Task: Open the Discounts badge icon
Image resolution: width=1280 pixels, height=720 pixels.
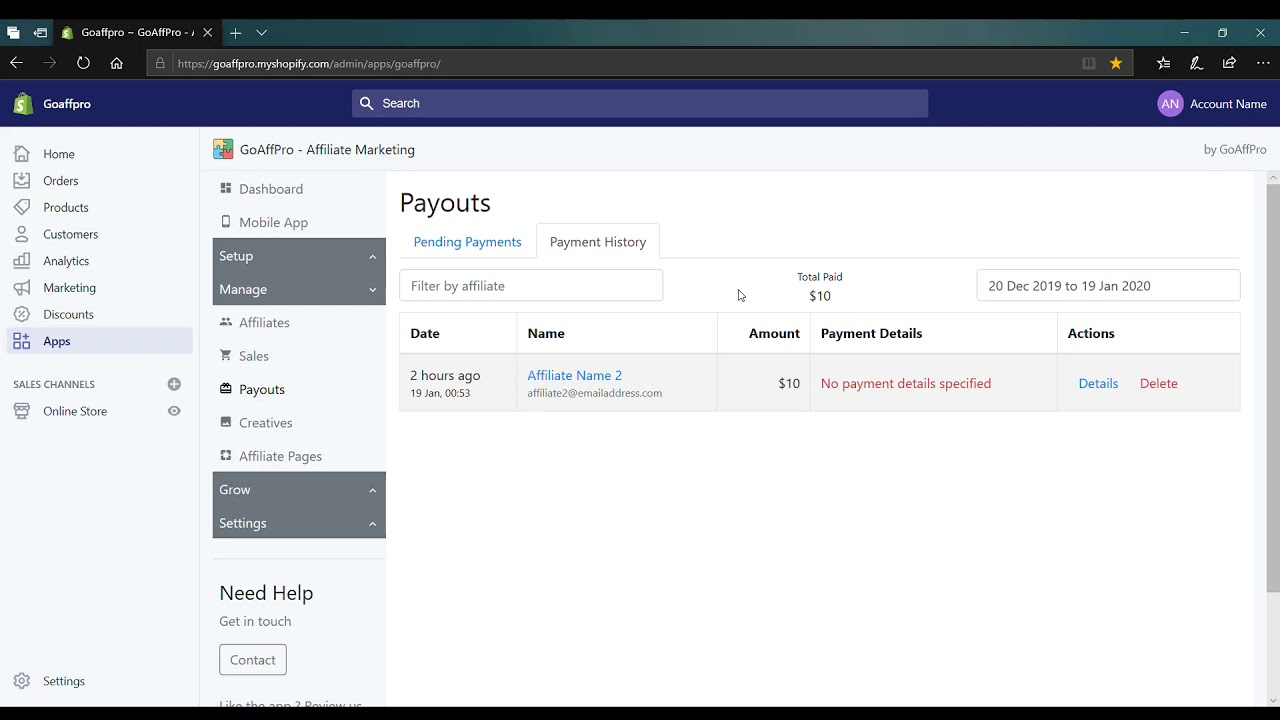Action: tap(22, 314)
